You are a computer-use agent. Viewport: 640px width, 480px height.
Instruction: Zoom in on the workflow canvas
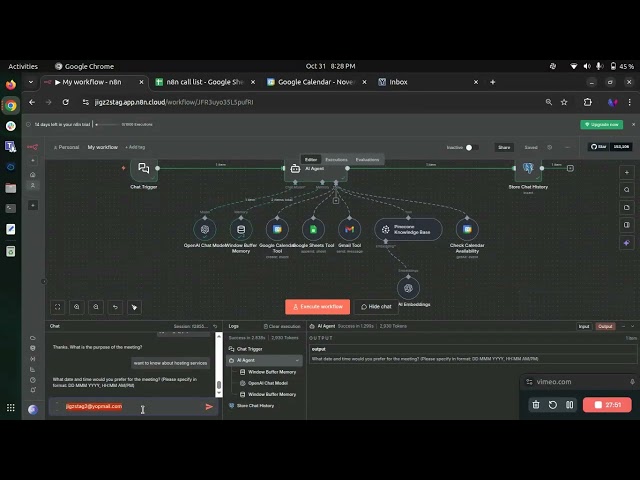pyautogui.click(x=77, y=307)
